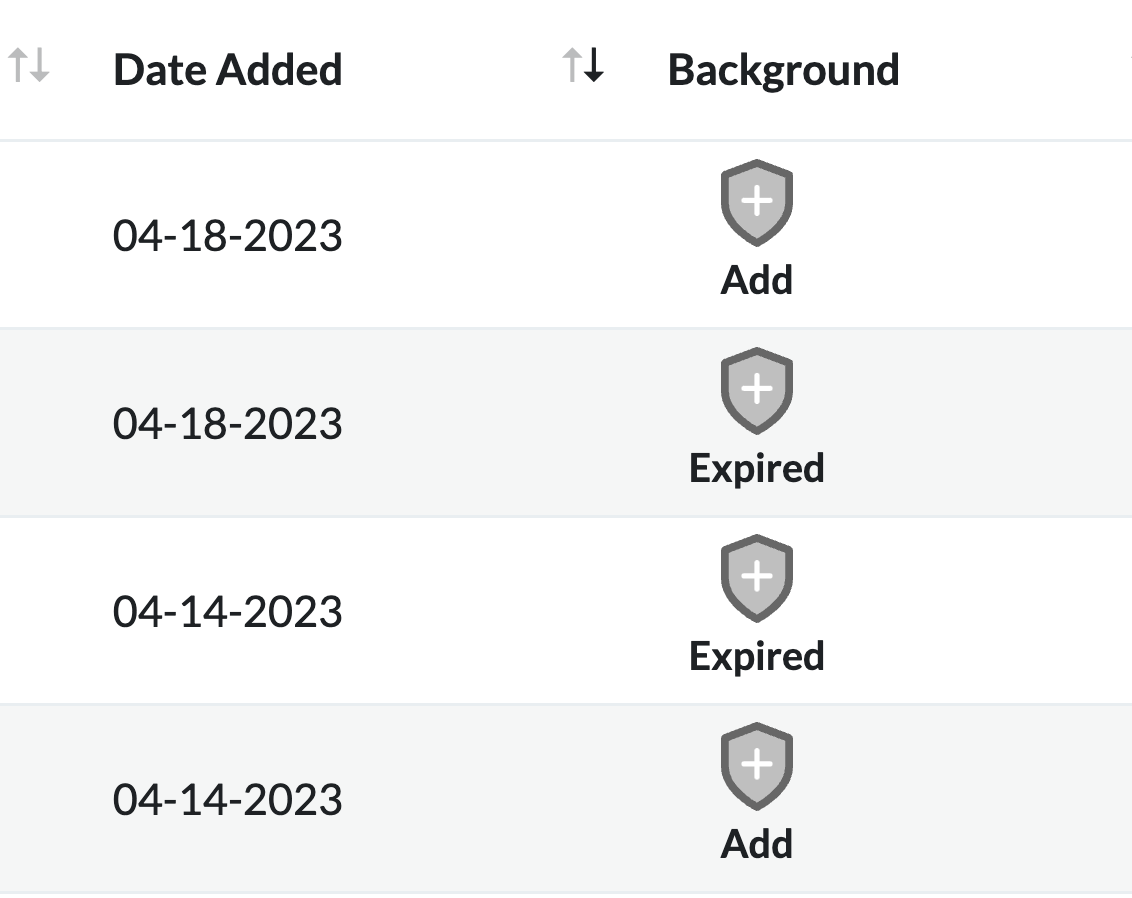Click the Add shield icon in the bottom row

[756, 764]
